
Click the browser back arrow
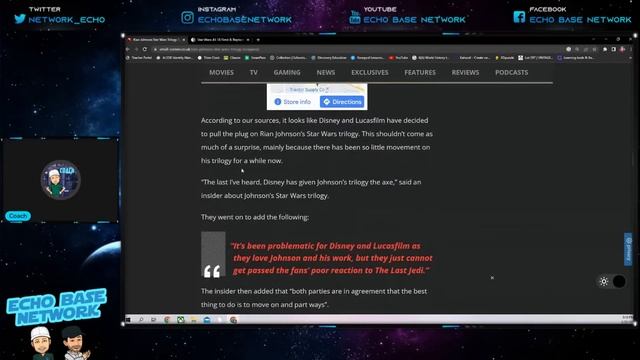click(x=128, y=49)
